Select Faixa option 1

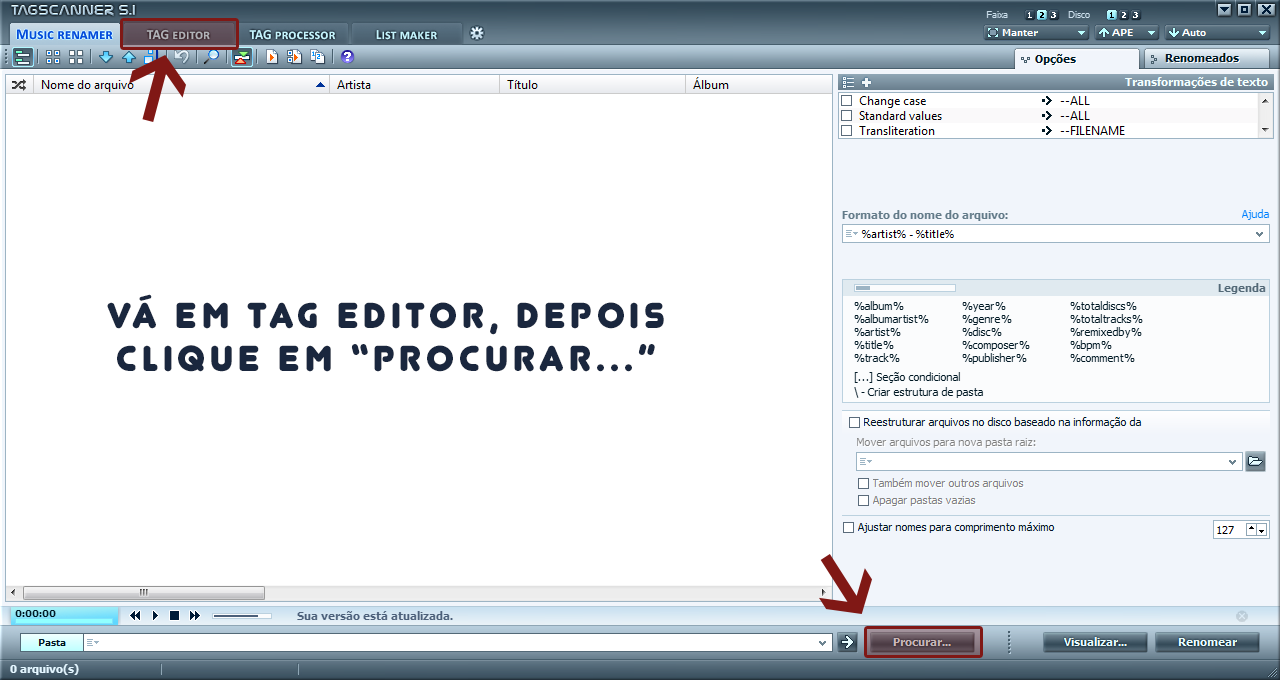pos(1030,15)
